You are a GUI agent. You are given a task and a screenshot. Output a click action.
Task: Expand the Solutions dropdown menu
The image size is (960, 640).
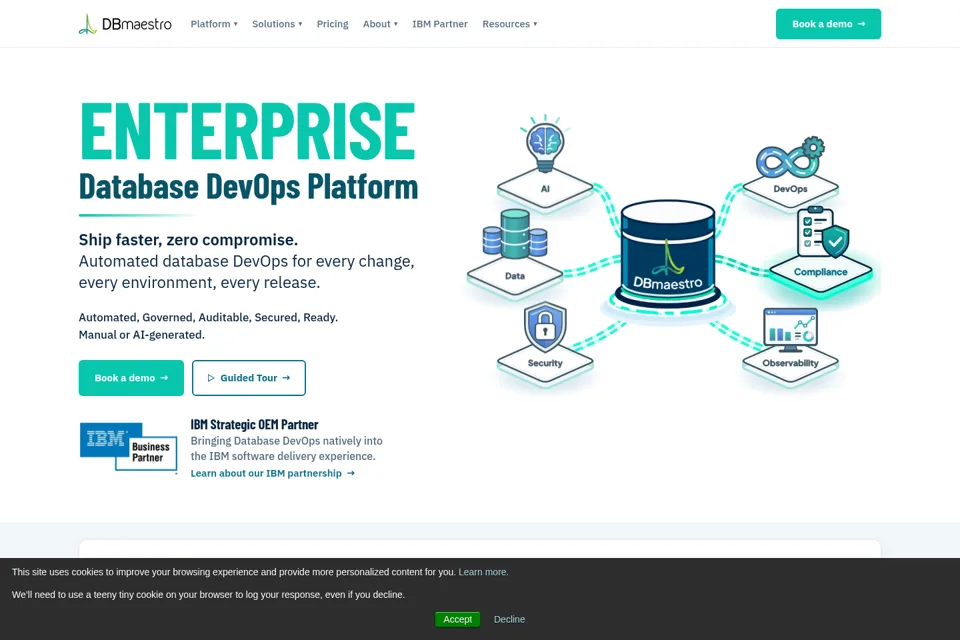277,24
